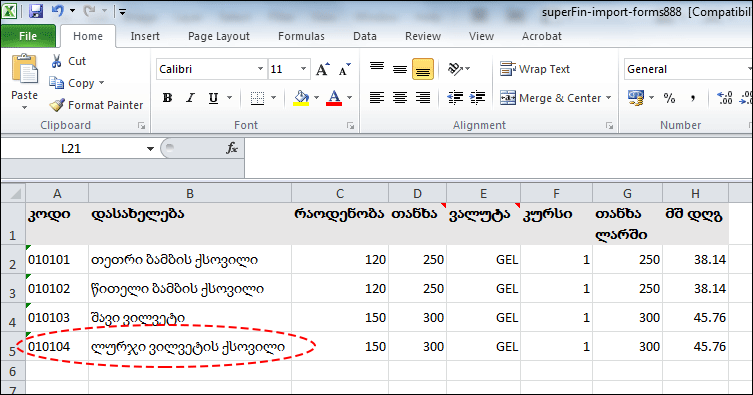The width and height of the screenshot is (753, 395).
Task: Open the Calibri font name dropdown
Action: 260,69
